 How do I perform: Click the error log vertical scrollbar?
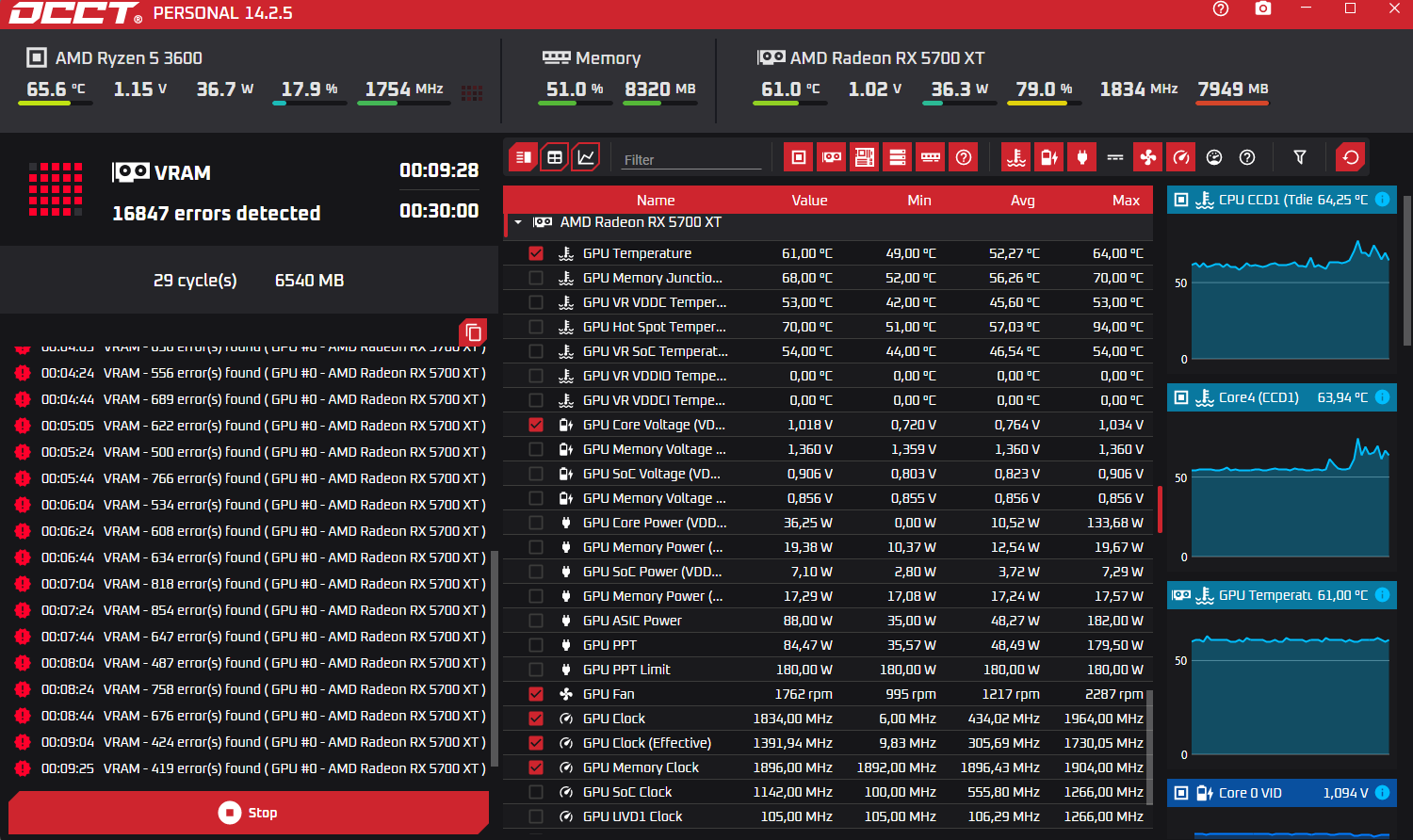495,657
